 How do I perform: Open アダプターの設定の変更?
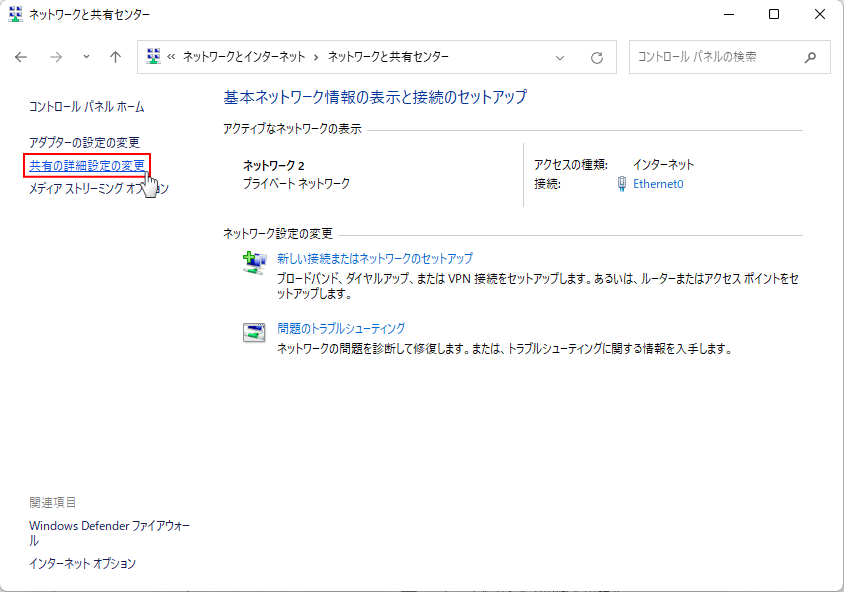tap(84, 142)
